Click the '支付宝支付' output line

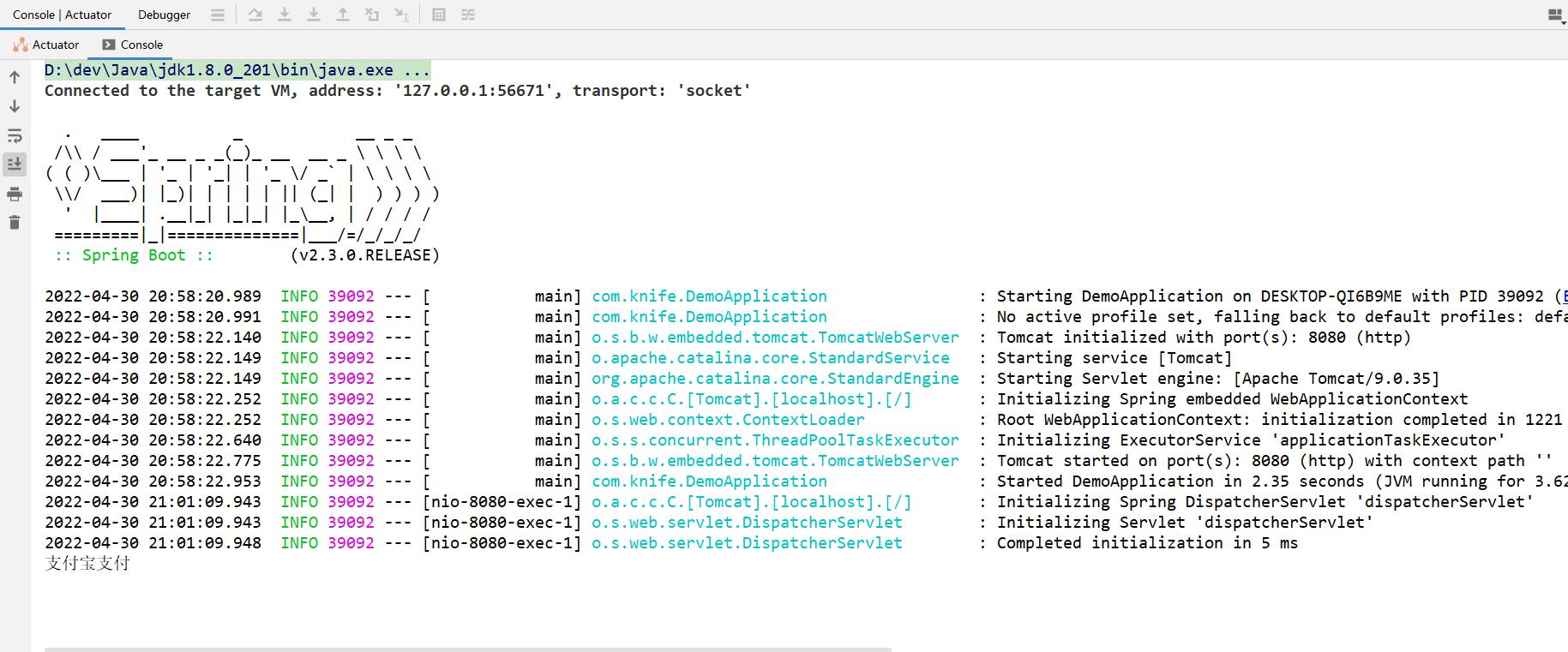tap(87, 564)
